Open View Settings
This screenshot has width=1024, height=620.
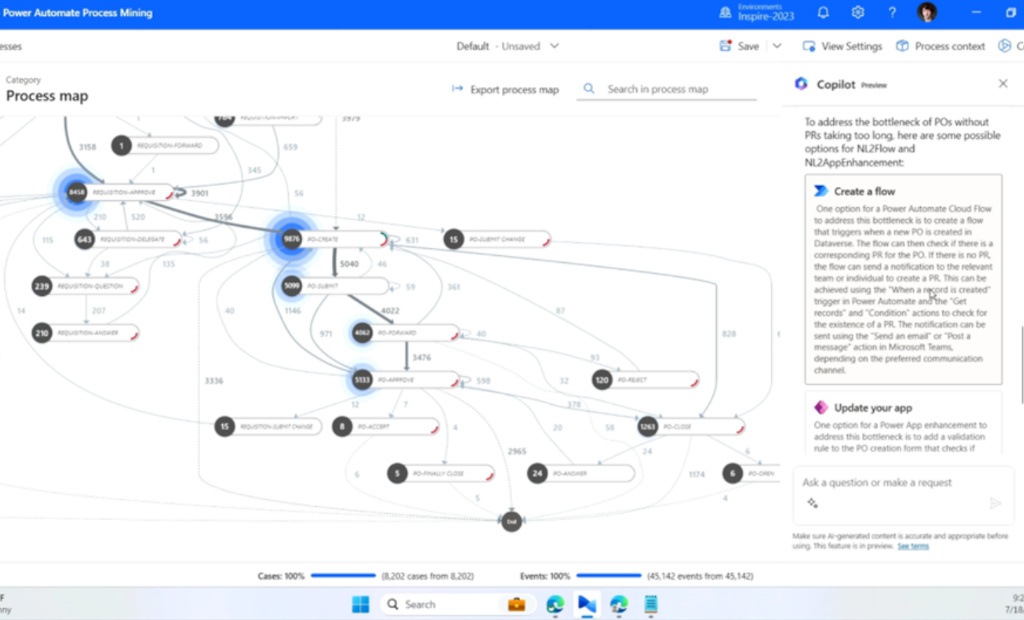click(x=842, y=46)
